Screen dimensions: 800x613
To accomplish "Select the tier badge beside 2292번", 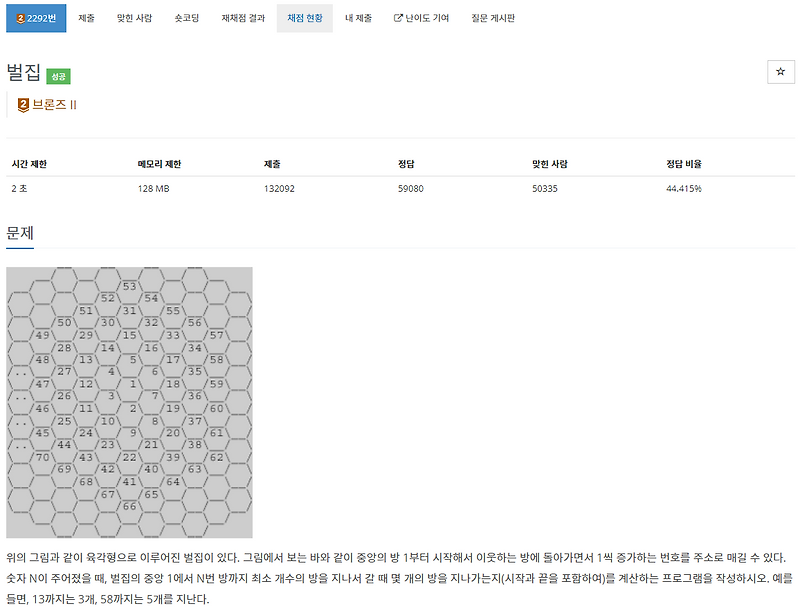I will click(21, 17).
